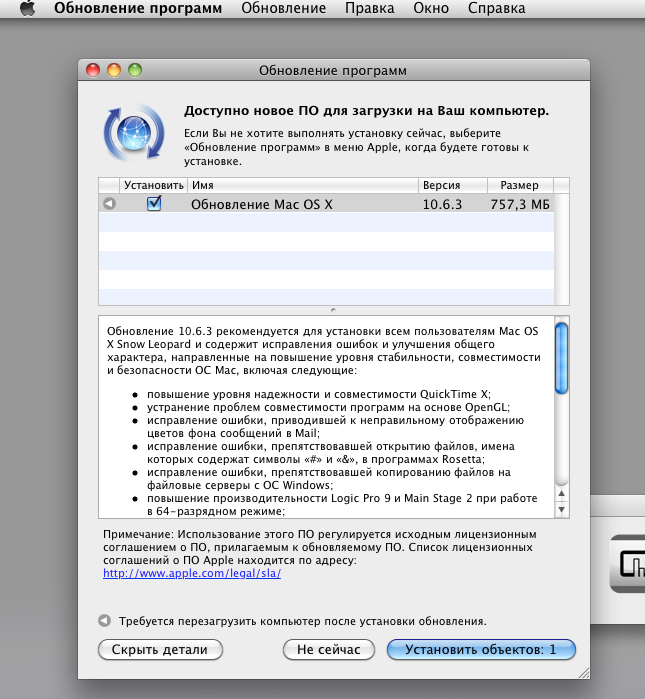
Task: Open the Обновление menu
Action: coord(283,8)
